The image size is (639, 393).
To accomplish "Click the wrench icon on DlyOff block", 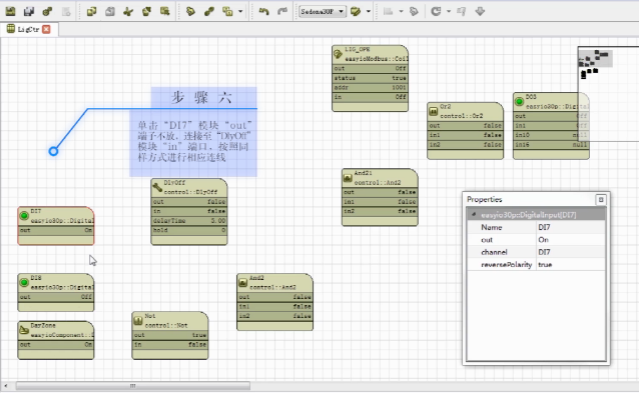I will click(x=157, y=187).
